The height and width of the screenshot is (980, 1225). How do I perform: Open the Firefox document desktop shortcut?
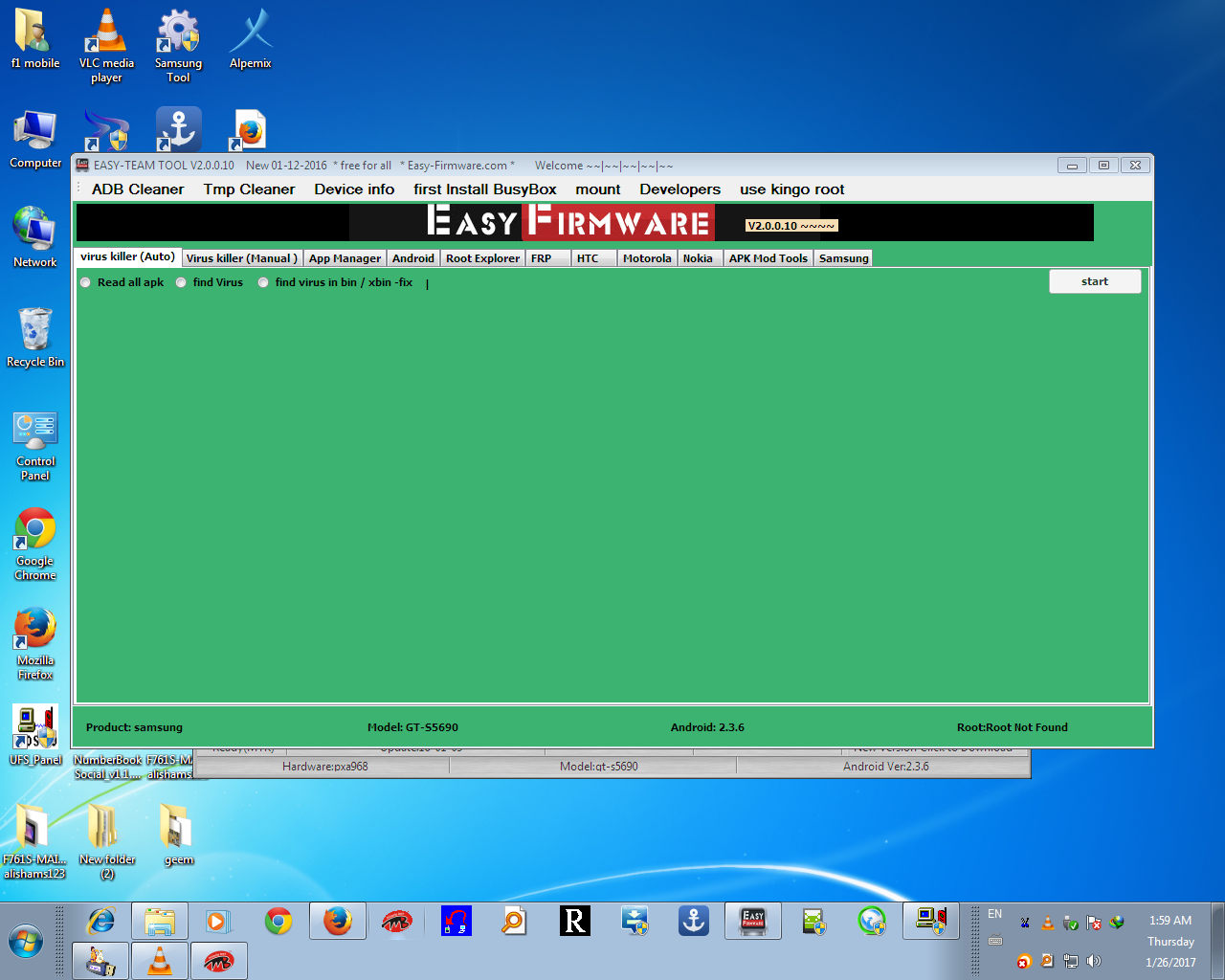250,130
